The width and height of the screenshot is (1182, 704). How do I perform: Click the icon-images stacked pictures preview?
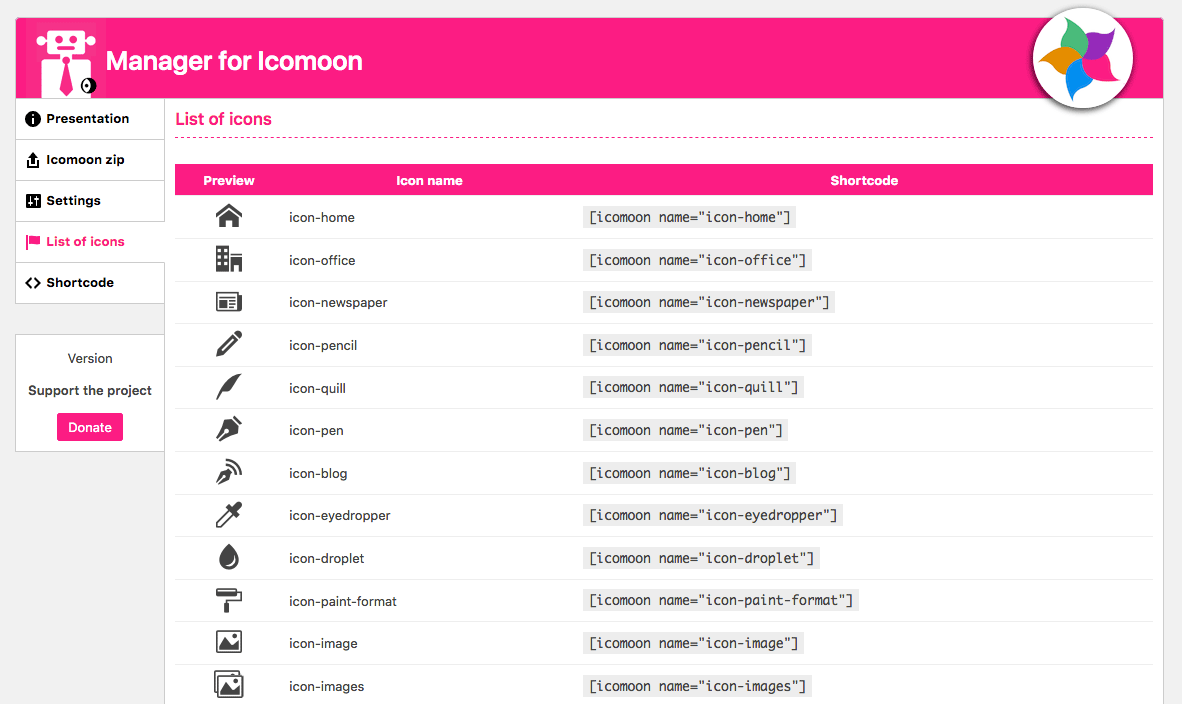tap(229, 685)
